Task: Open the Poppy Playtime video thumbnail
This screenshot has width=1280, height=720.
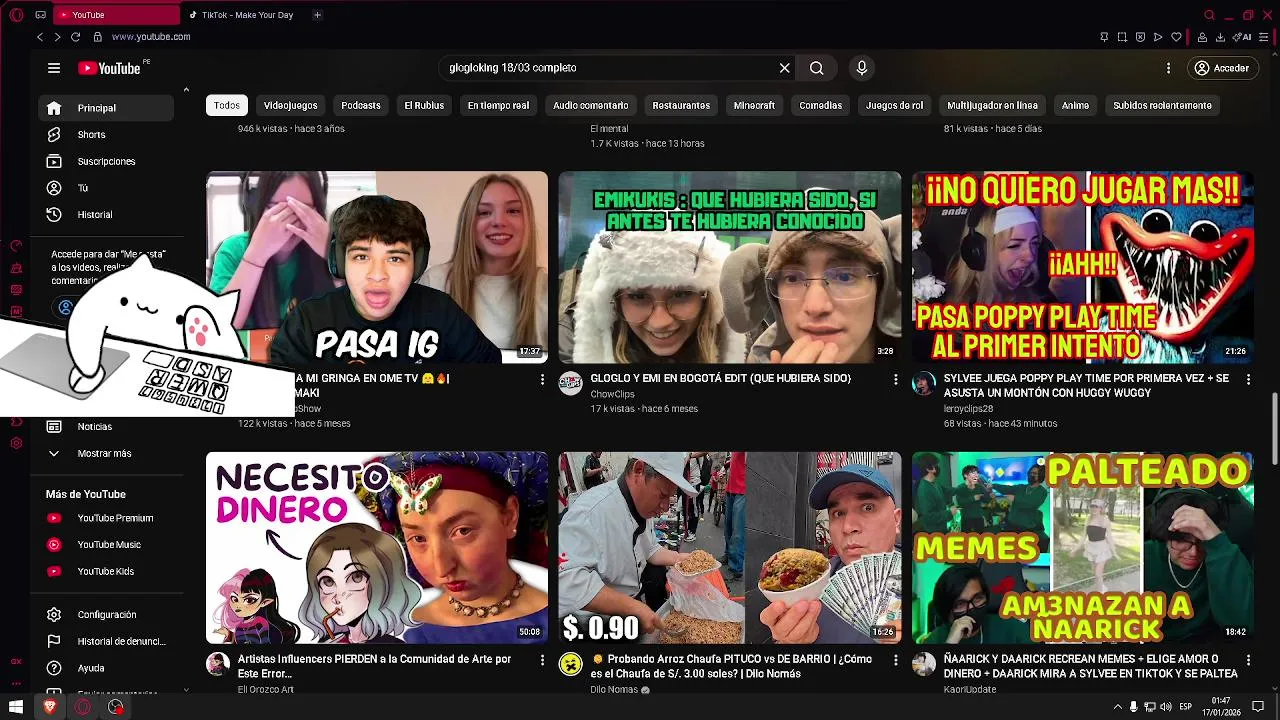Action: [x=1082, y=267]
